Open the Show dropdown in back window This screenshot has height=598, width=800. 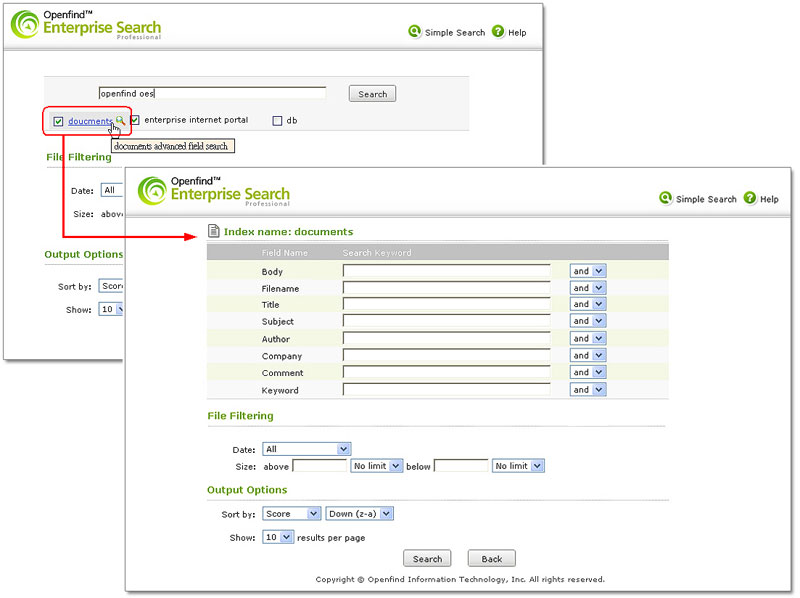tap(111, 309)
